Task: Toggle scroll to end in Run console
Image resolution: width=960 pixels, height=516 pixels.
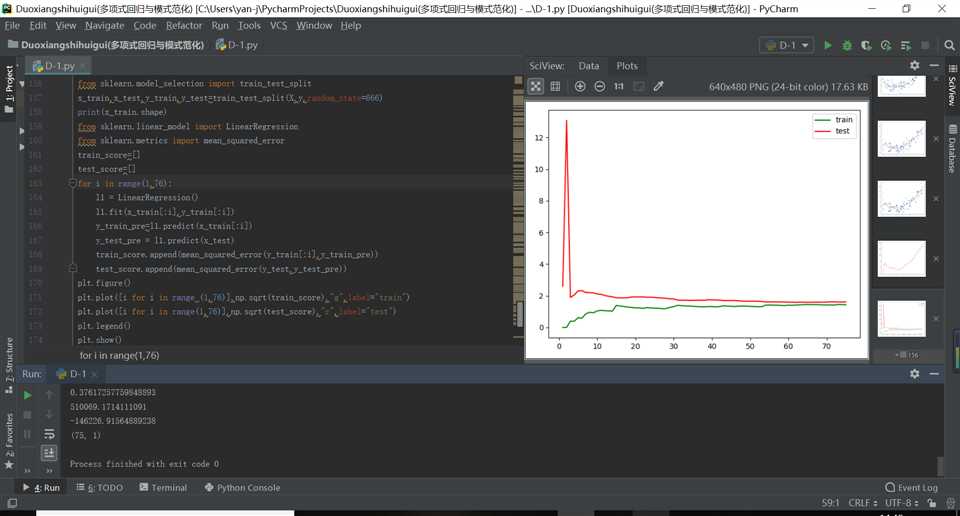Action: point(50,453)
